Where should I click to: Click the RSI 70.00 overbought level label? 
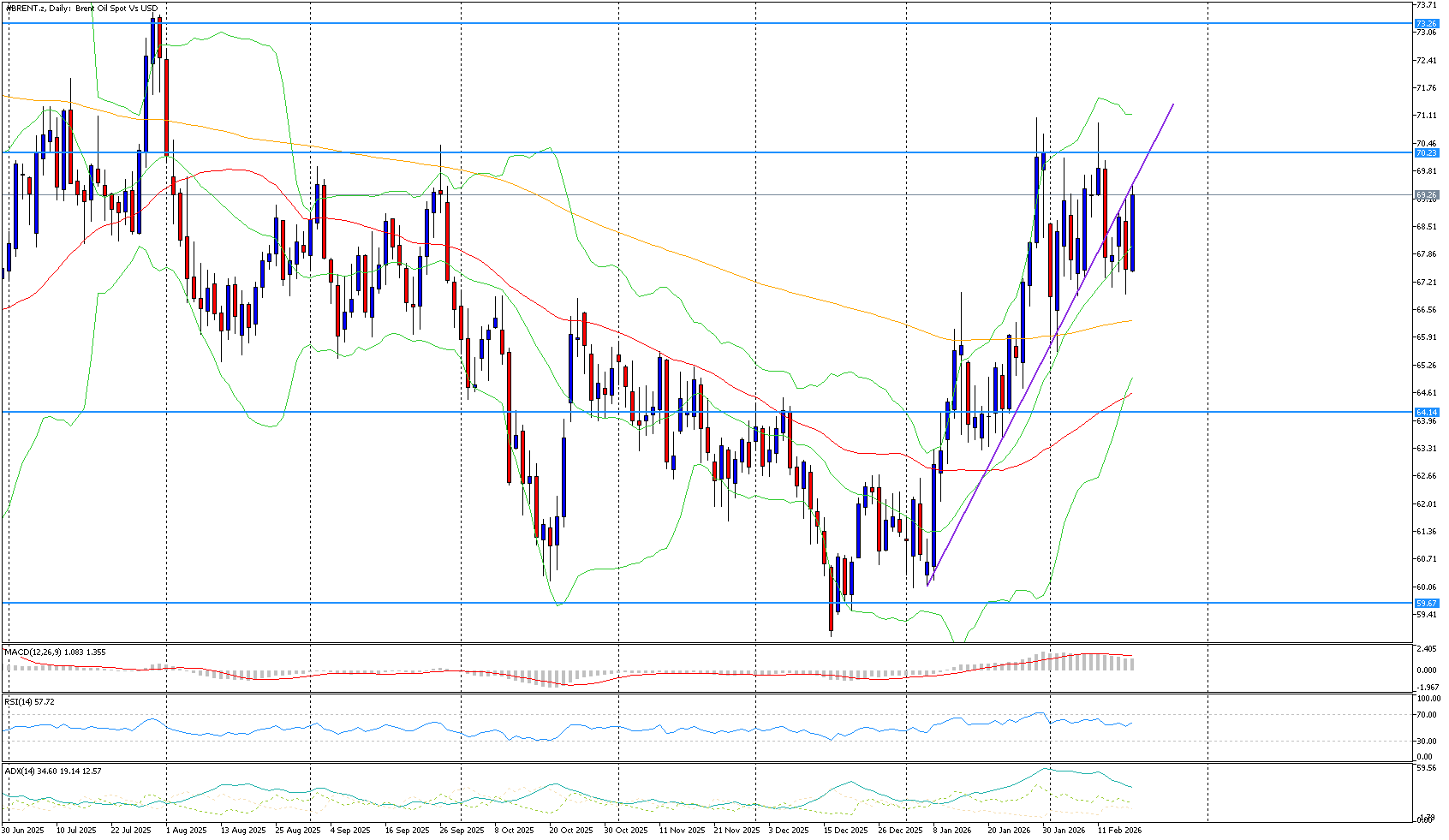coord(1426,715)
